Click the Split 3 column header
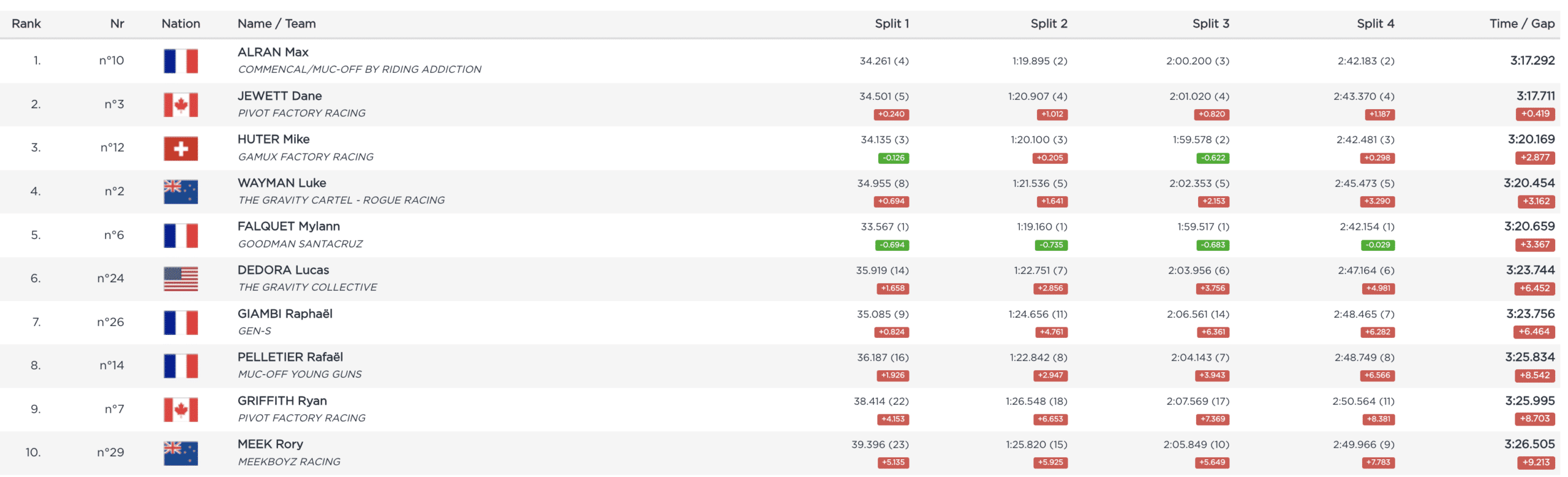Image resolution: width=1568 pixels, height=477 pixels. pyautogui.click(x=1210, y=24)
